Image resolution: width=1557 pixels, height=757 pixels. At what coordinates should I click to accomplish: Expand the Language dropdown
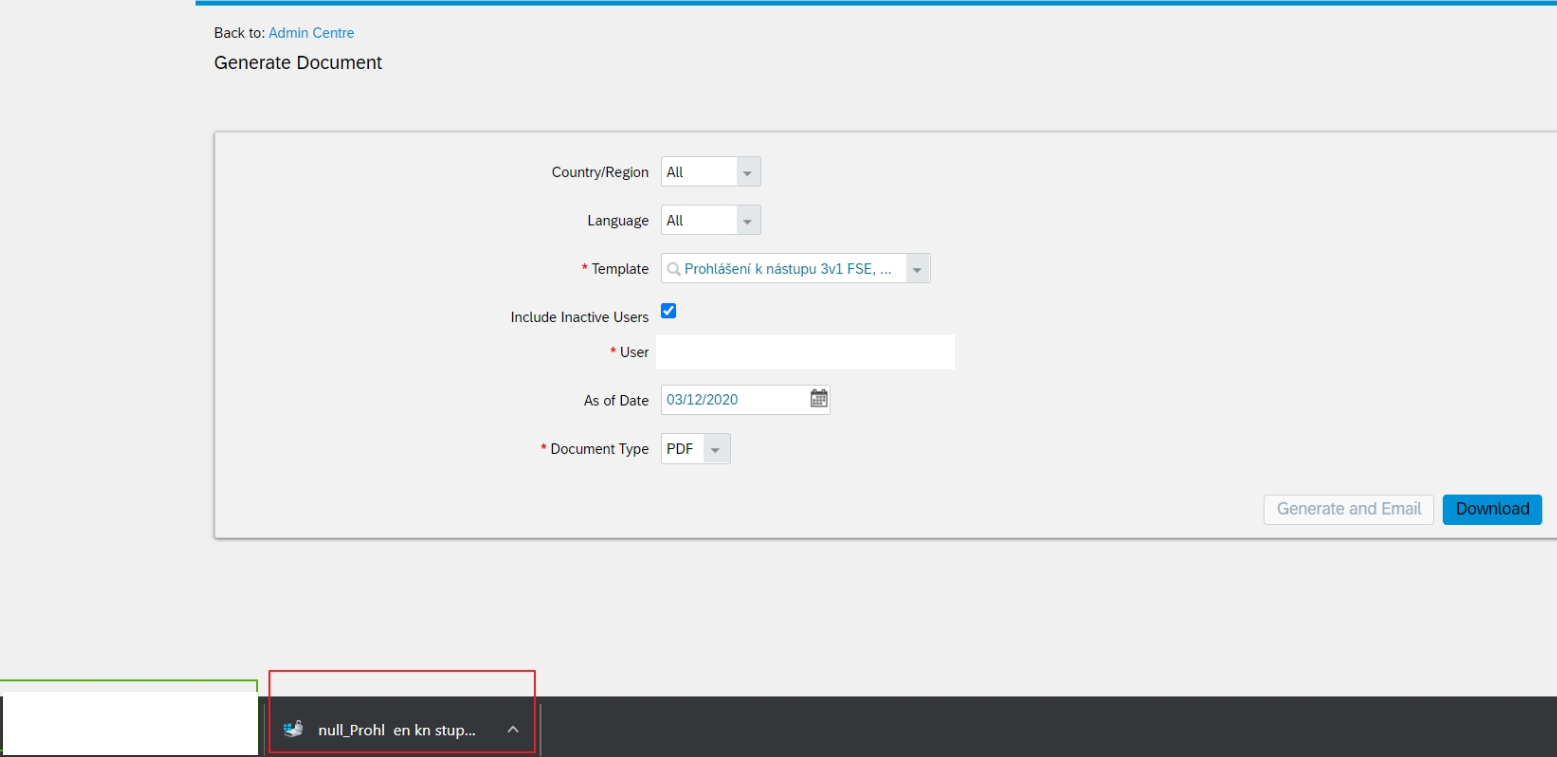748,221
